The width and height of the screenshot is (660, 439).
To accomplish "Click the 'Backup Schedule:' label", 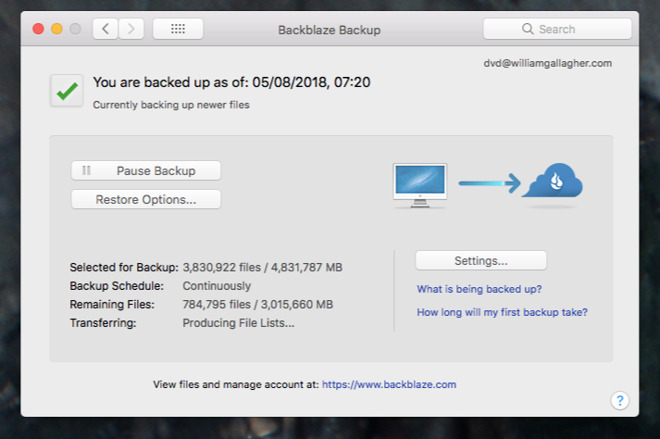I will 117,286.
